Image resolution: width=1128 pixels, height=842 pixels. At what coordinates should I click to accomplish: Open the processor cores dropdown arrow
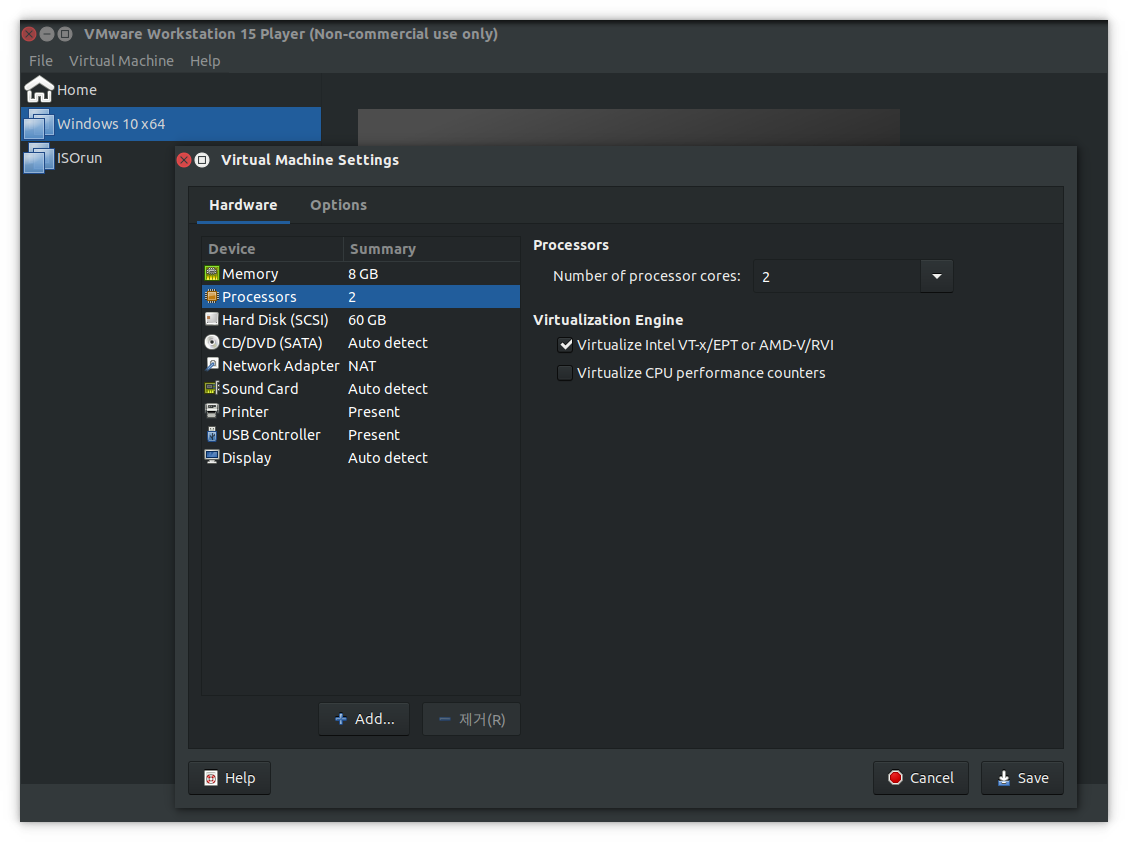pos(937,276)
